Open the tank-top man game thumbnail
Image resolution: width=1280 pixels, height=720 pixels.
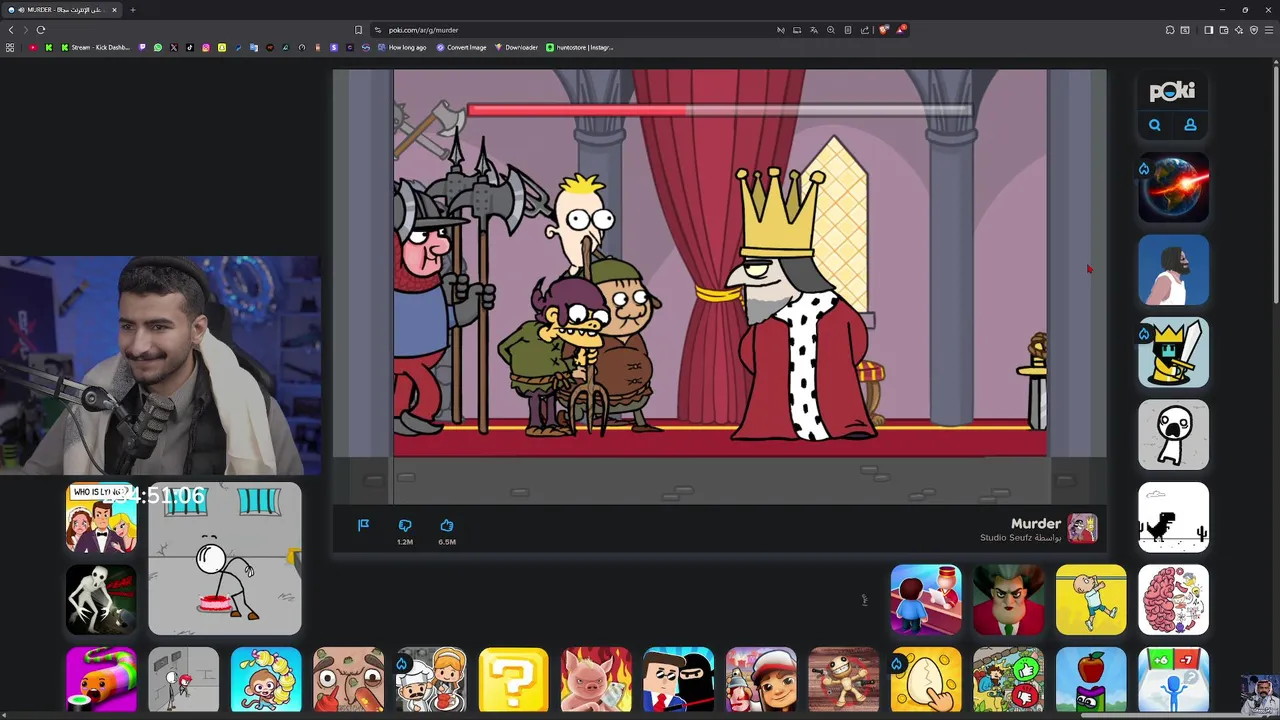tap(1173, 270)
